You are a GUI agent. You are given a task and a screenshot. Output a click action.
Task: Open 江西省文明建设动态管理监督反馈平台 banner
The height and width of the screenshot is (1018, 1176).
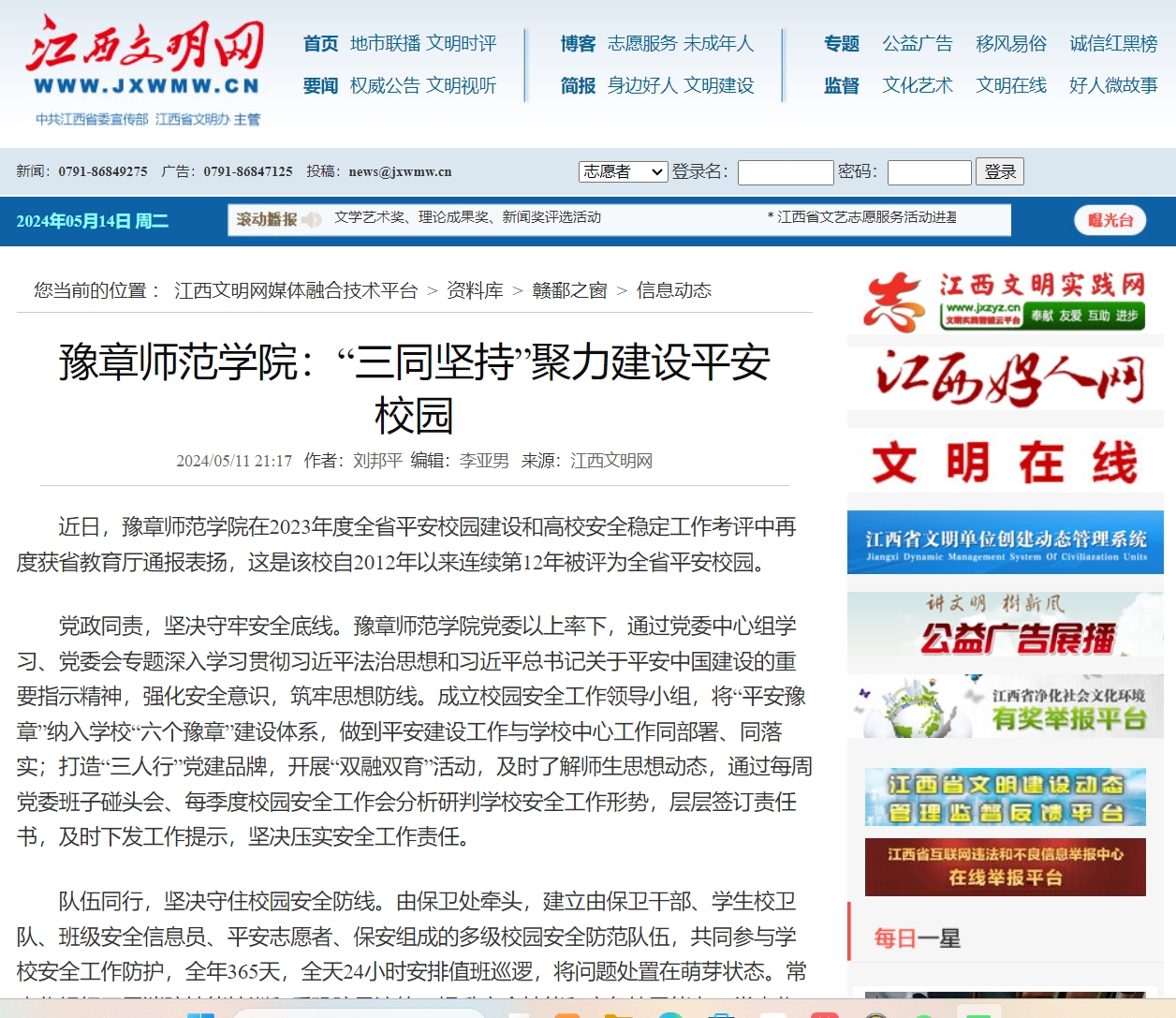tap(1006, 797)
